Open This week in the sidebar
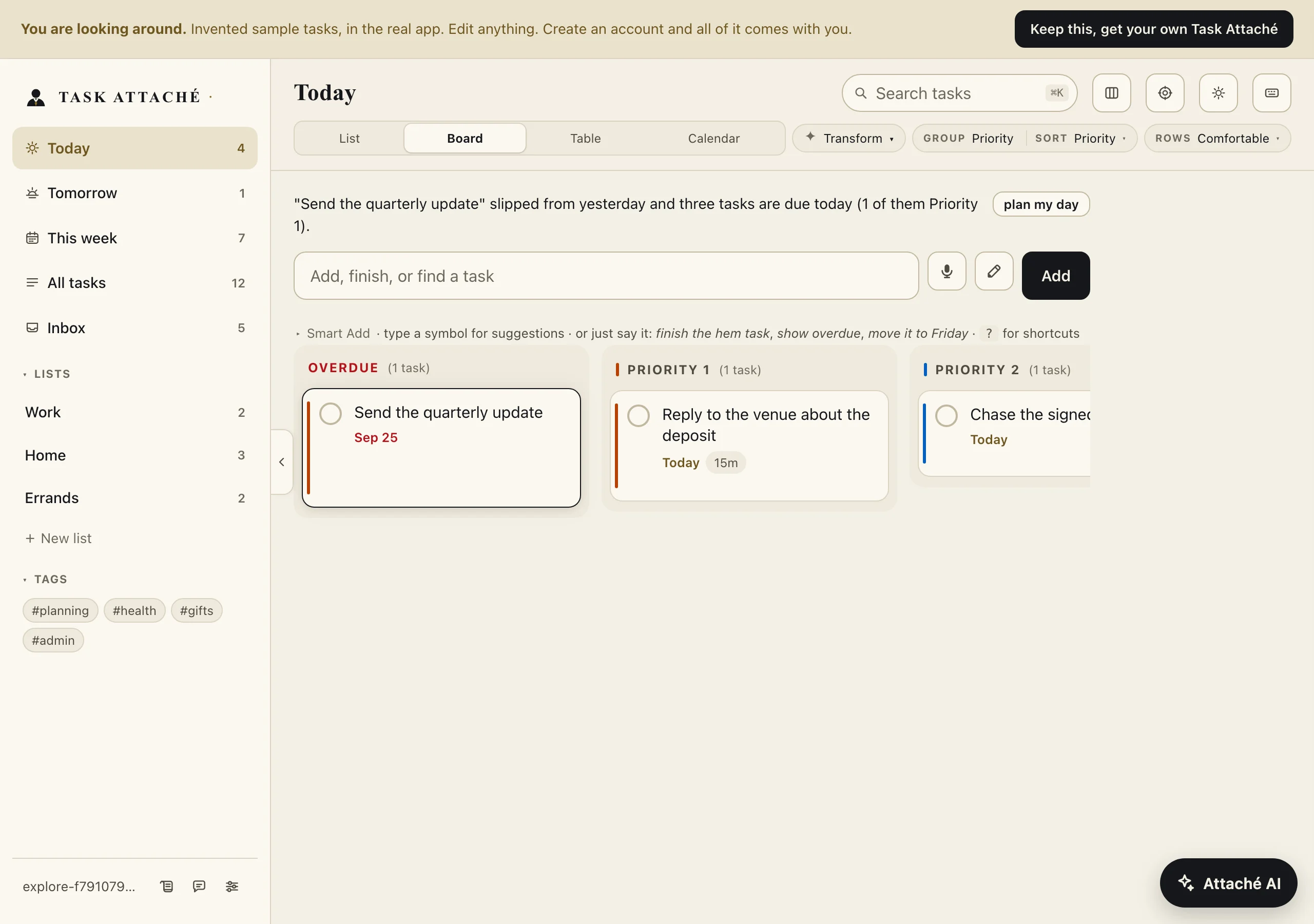Image resolution: width=1314 pixels, height=924 pixels. (134, 238)
